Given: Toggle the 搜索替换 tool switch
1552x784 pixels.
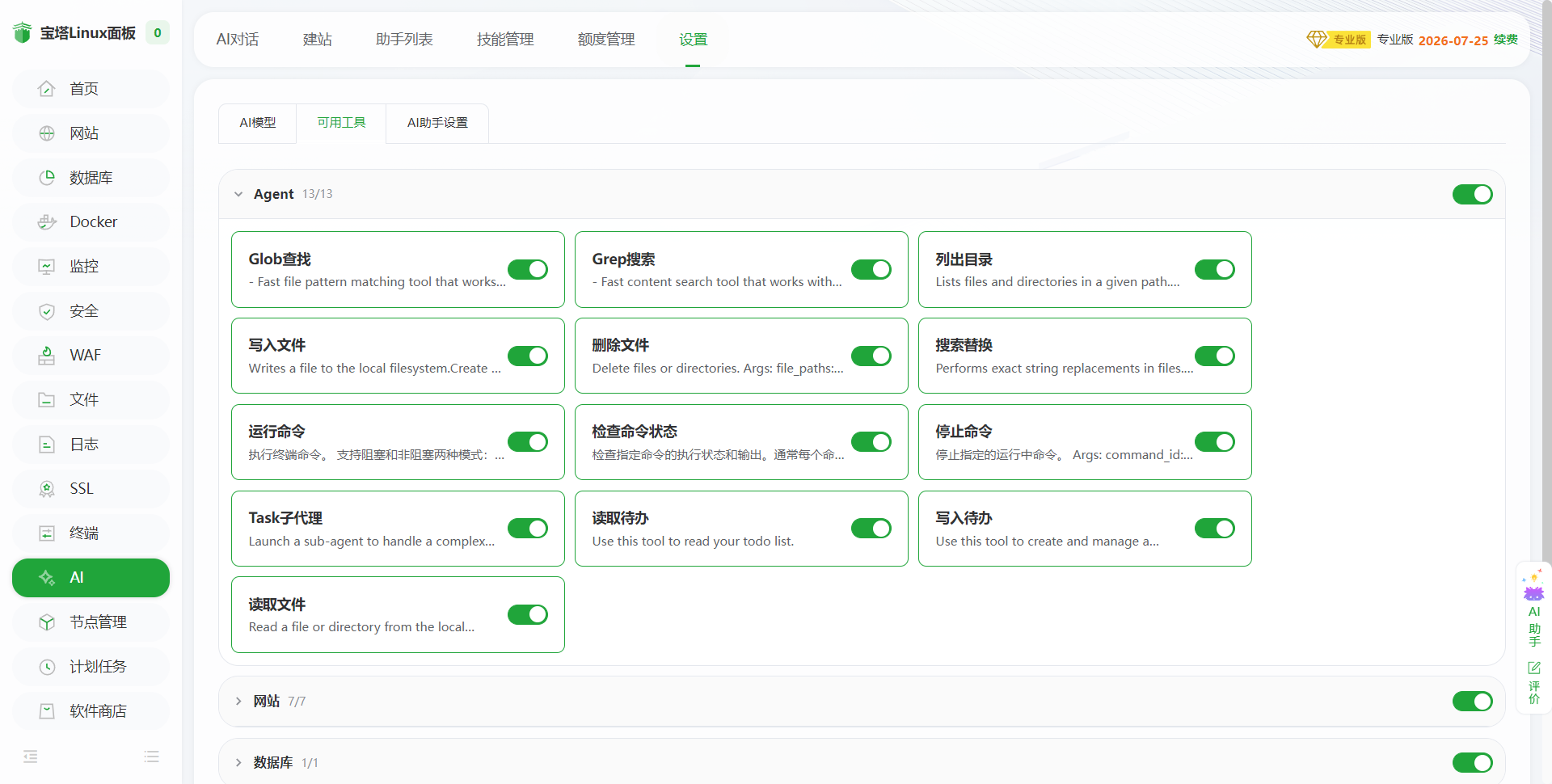Looking at the screenshot, I should 1215,356.
